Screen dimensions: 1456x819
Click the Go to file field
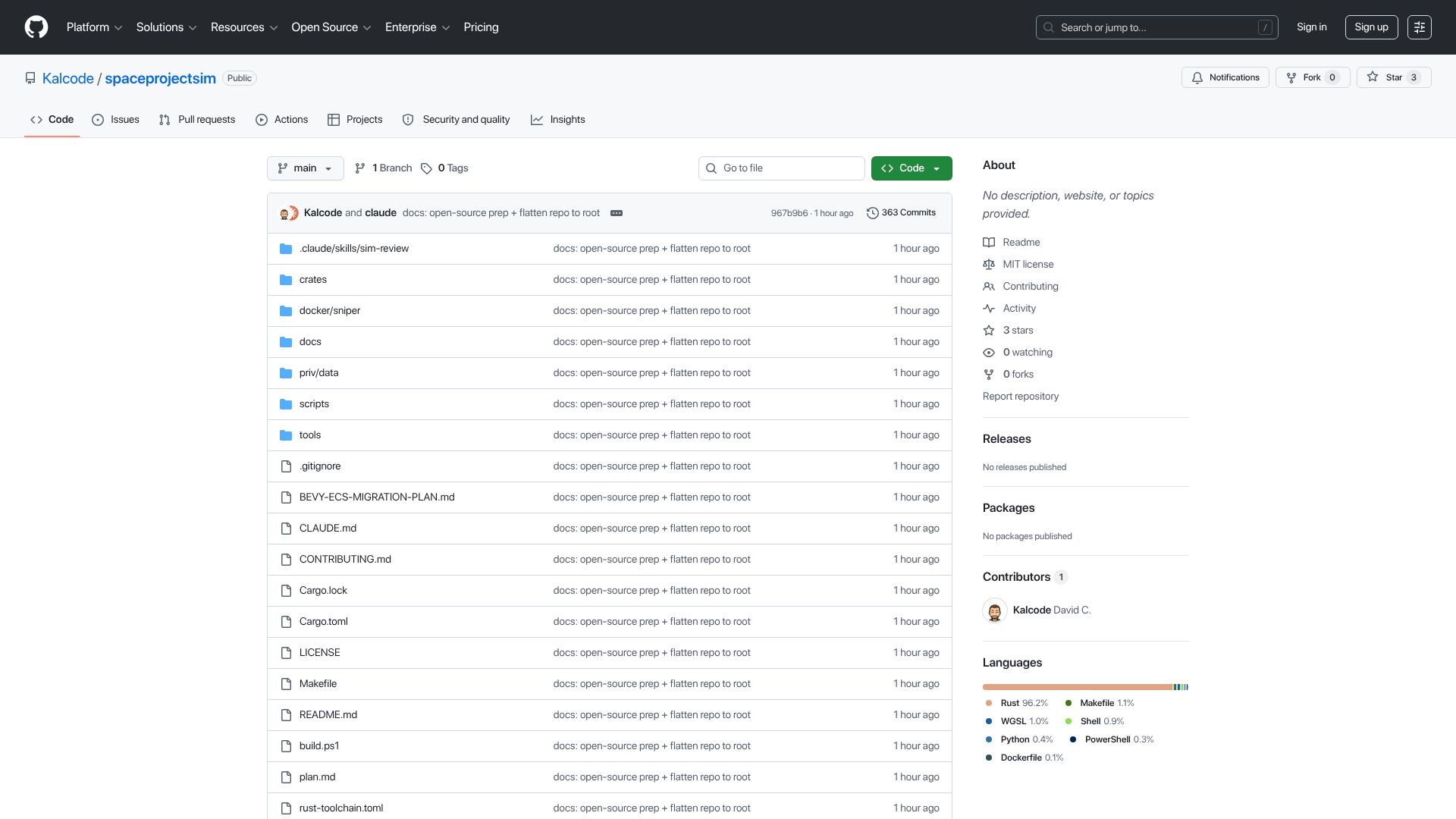pyautogui.click(x=781, y=168)
